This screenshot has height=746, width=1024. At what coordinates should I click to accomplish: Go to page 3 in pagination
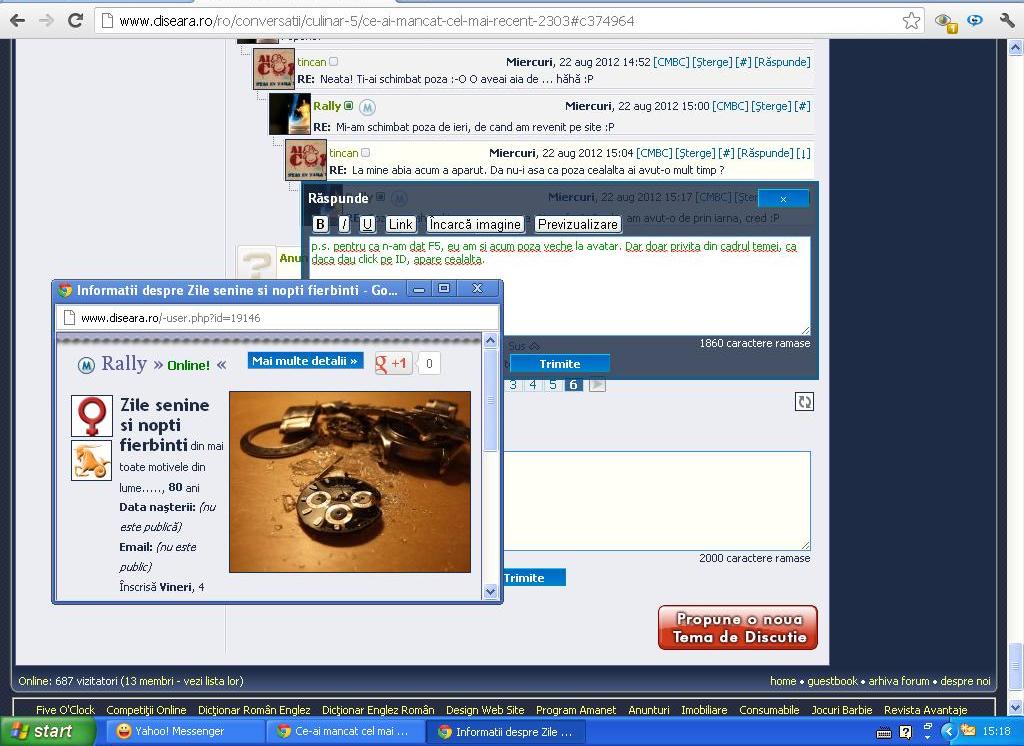pos(513,384)
